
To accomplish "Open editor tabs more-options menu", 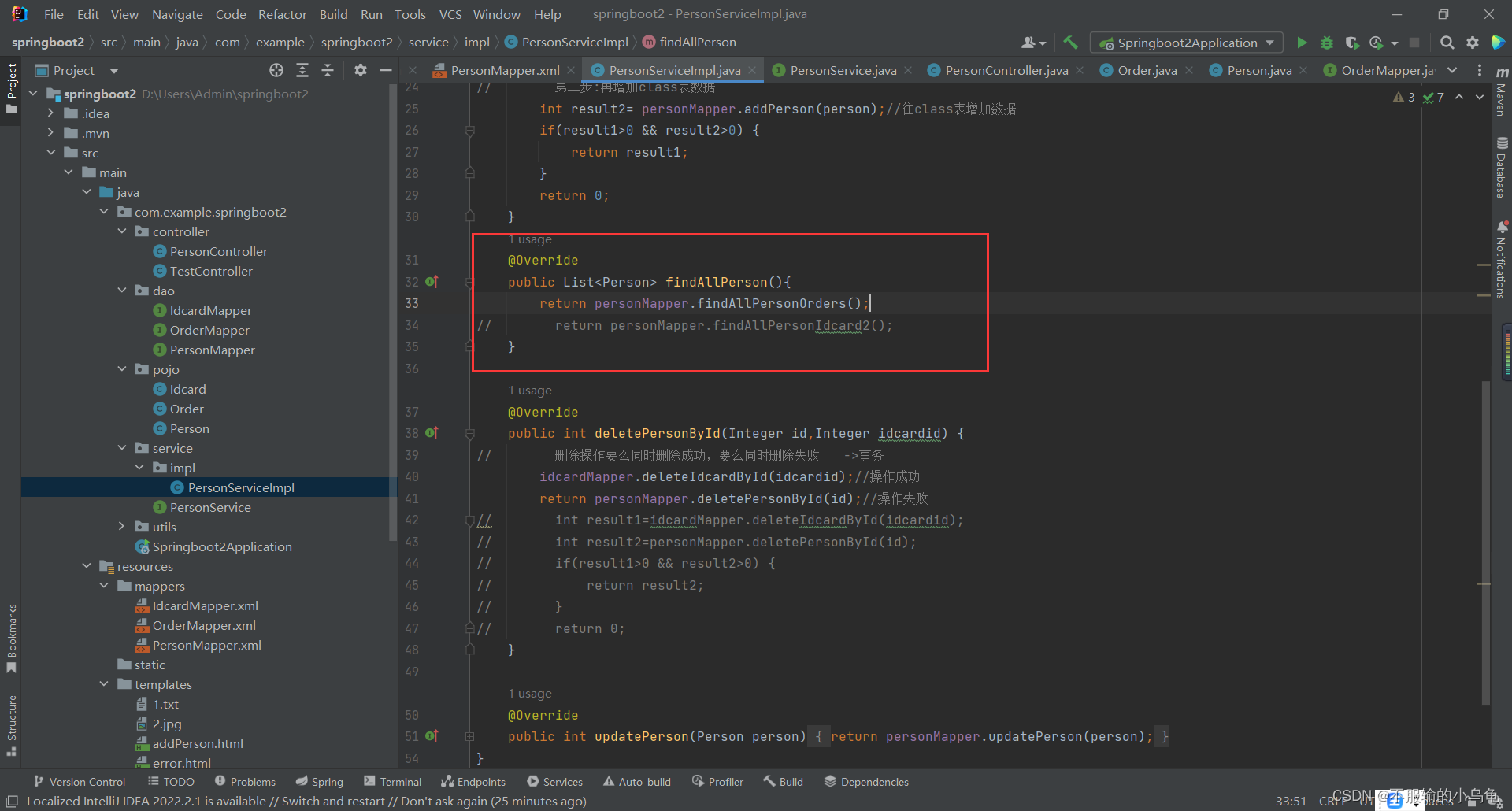I will click(x=1480, y=70).
